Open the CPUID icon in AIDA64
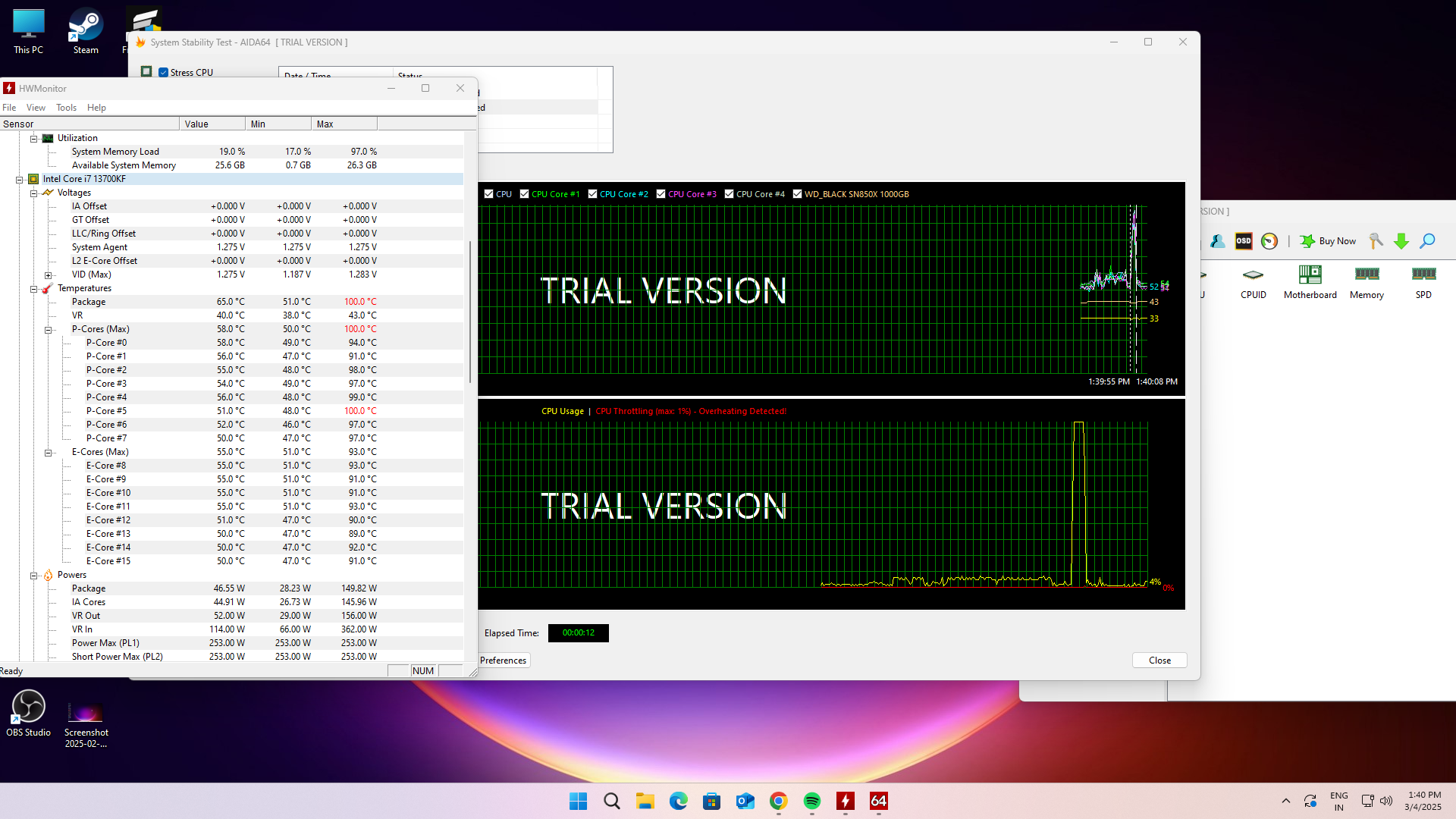Image resolution: width=1456 pixels, height=819 pixels. (1253, 281)
